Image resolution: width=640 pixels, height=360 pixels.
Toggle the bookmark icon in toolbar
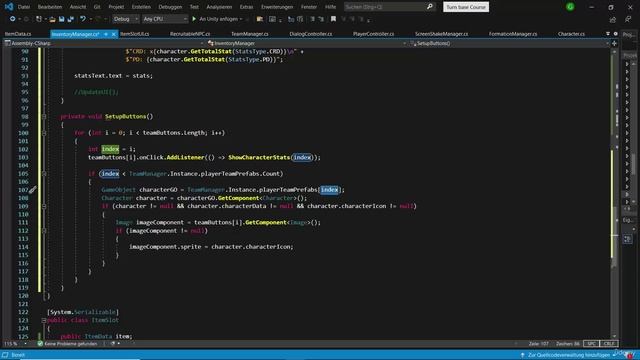click(333, 19)
